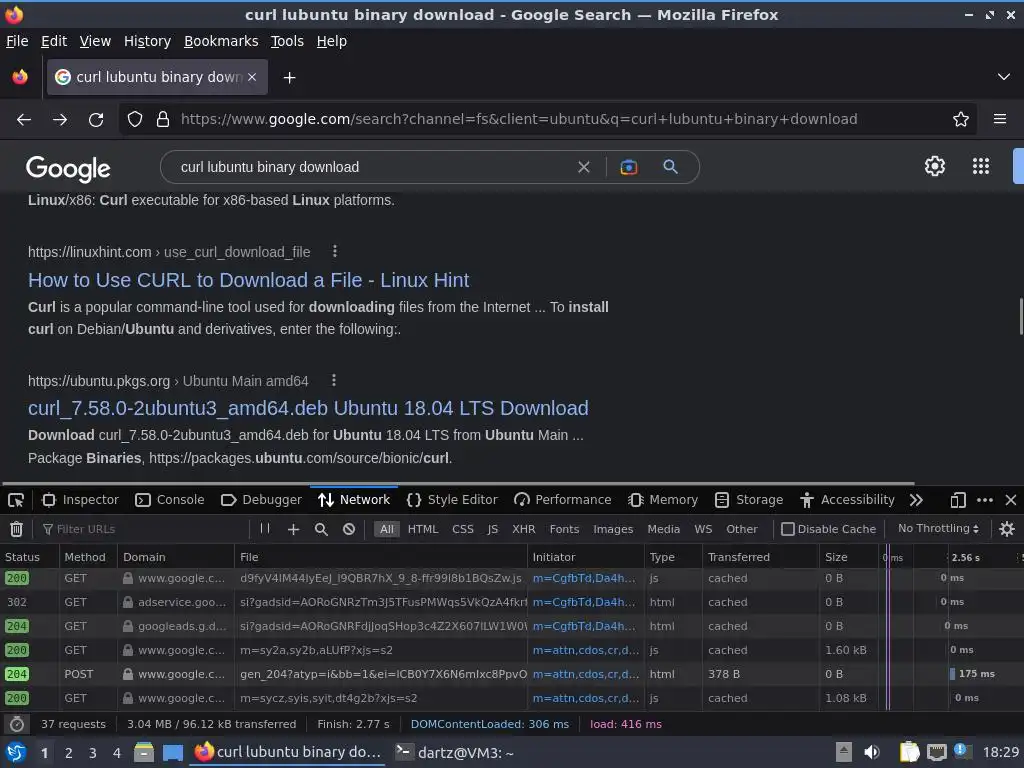Reload the current page
Viewport: 1024px width, 768px height.
coord(96,120)
